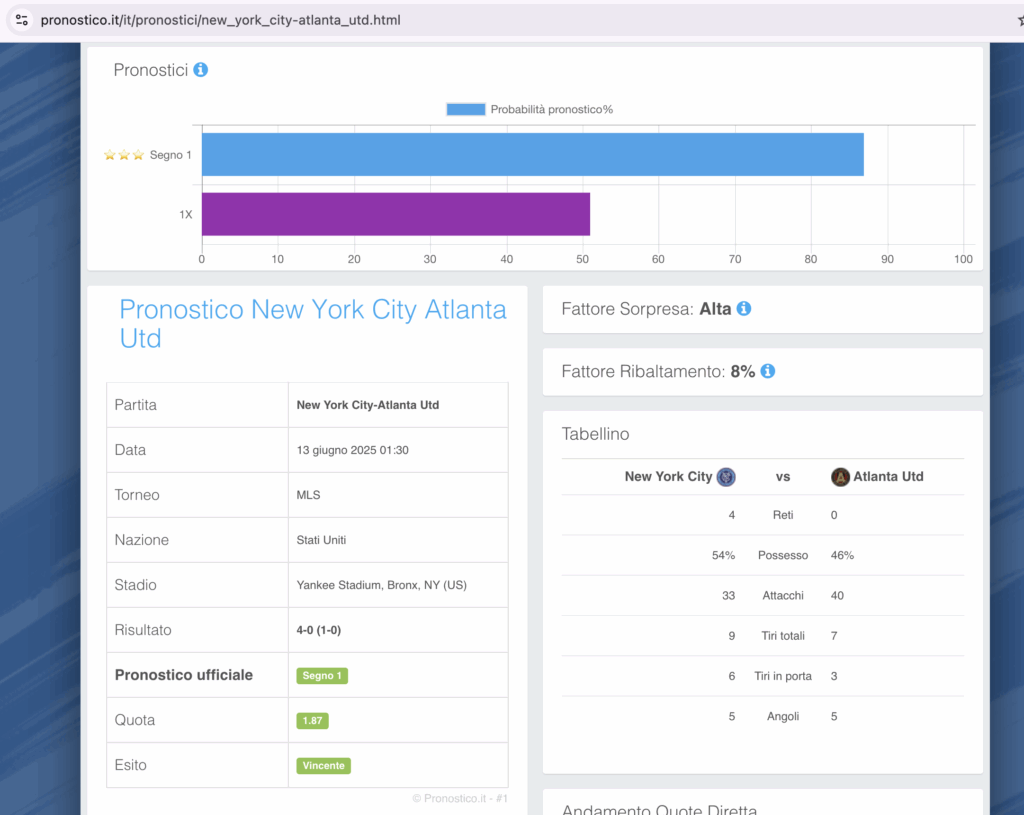The width and height of the screenshot is (1024, 815).
Task: Click the three-star rating beside Segno 1
Action: tap(124, 155)
